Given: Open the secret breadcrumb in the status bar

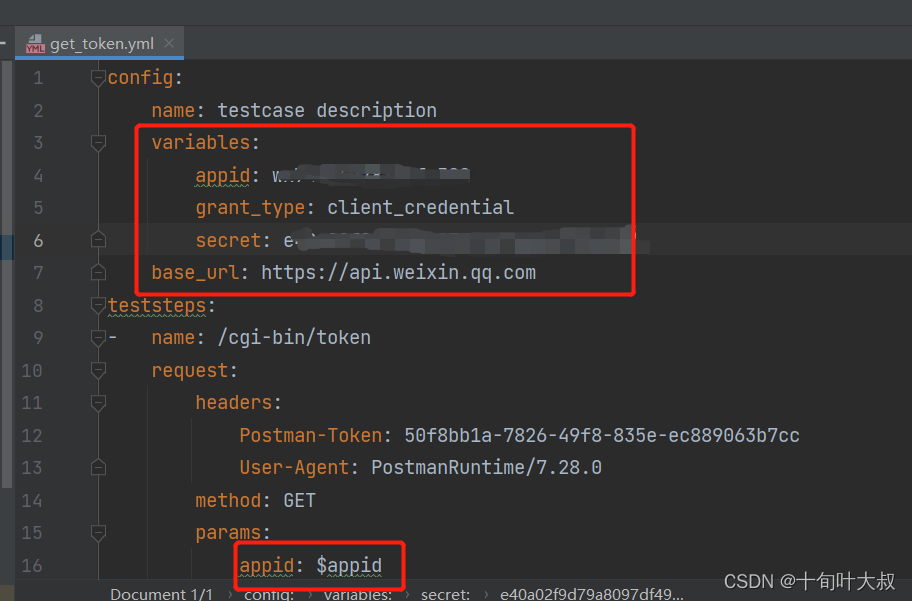Looking at the screenshot, I should tap(445, 594).
